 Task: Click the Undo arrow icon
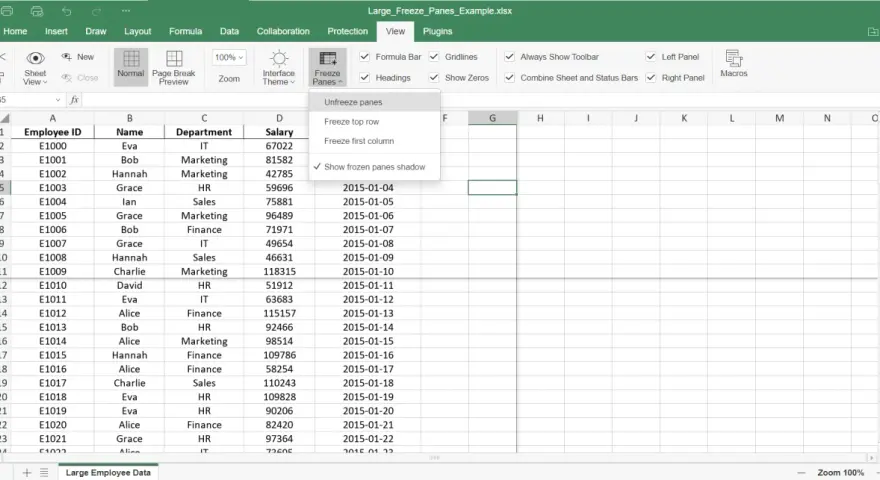(x=67, y=11)
